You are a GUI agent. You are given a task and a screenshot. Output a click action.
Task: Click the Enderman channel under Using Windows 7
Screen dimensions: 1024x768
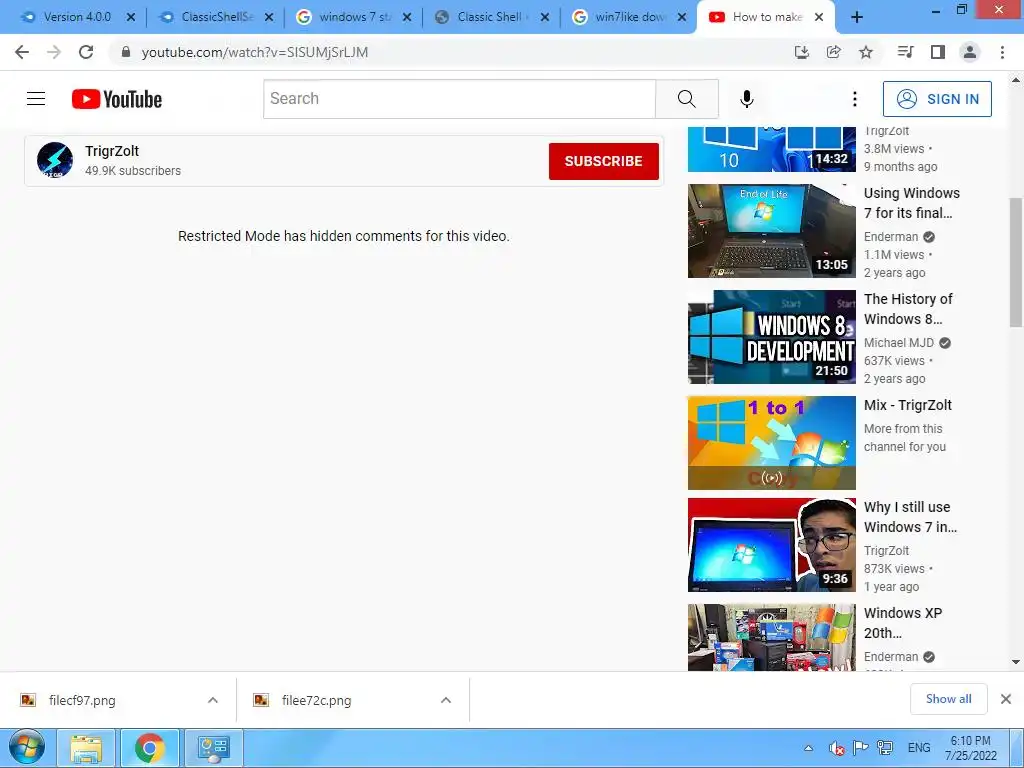coord(891,236)
